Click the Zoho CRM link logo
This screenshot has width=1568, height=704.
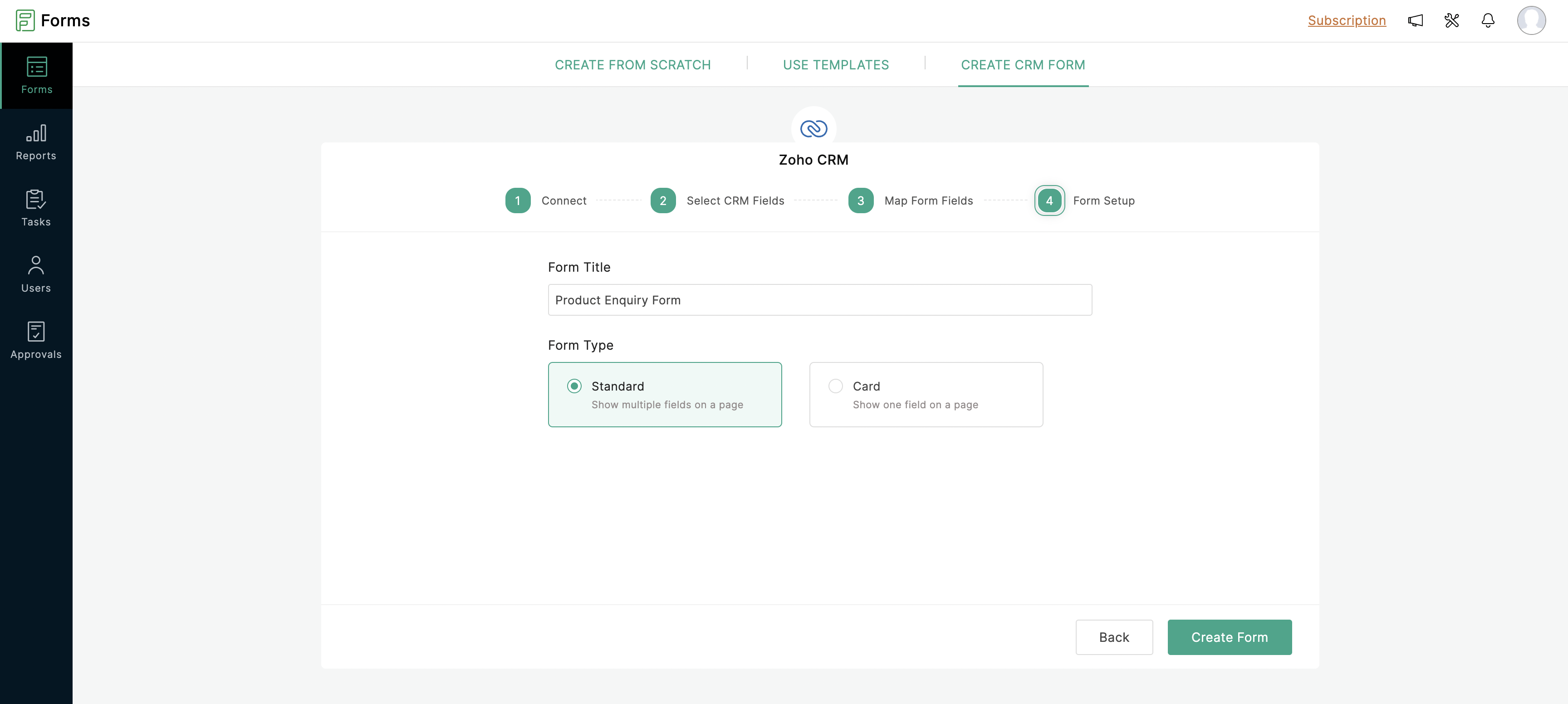pyautogui.click(x=813, y=128)
